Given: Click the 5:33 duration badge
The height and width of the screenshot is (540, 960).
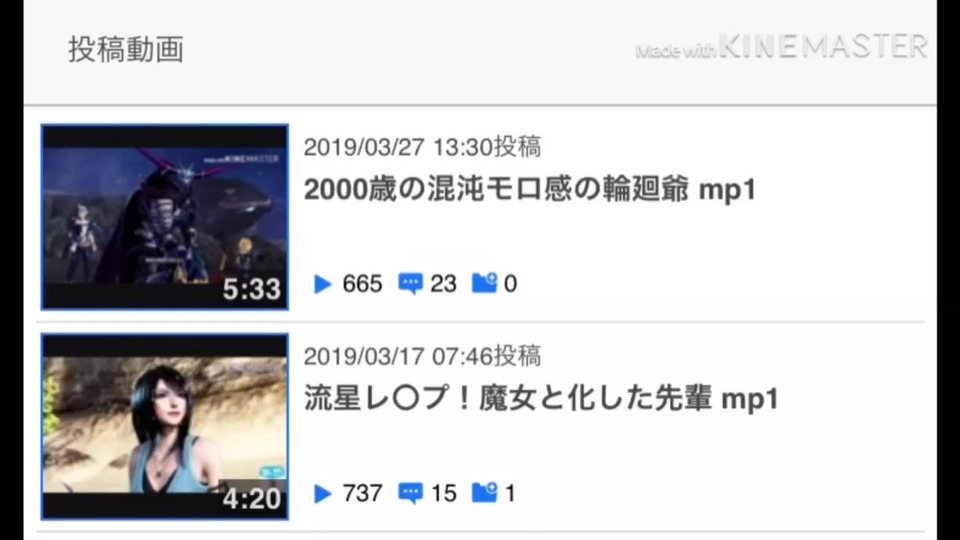Looking at the screenshot, I should point(252,290).
